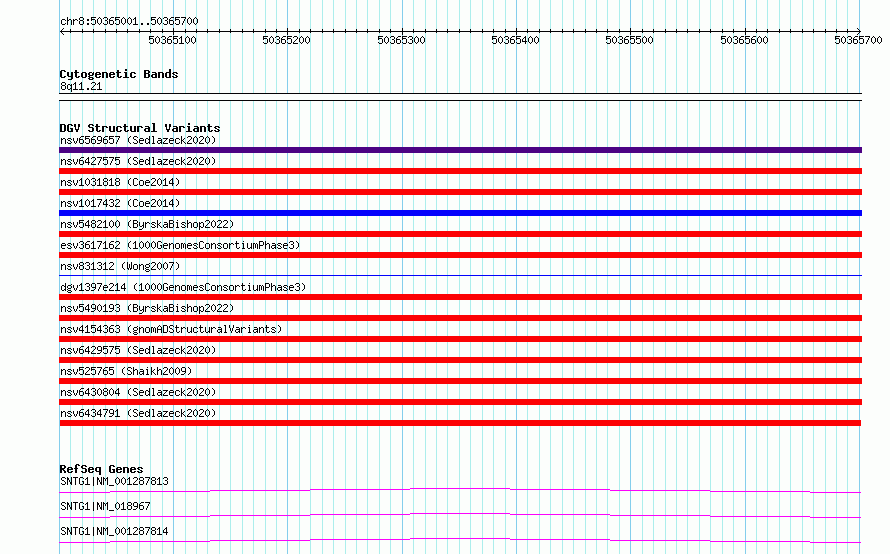Click ruler position 50365200
This screenshot has width=890, height=554.
pos(287,40)
